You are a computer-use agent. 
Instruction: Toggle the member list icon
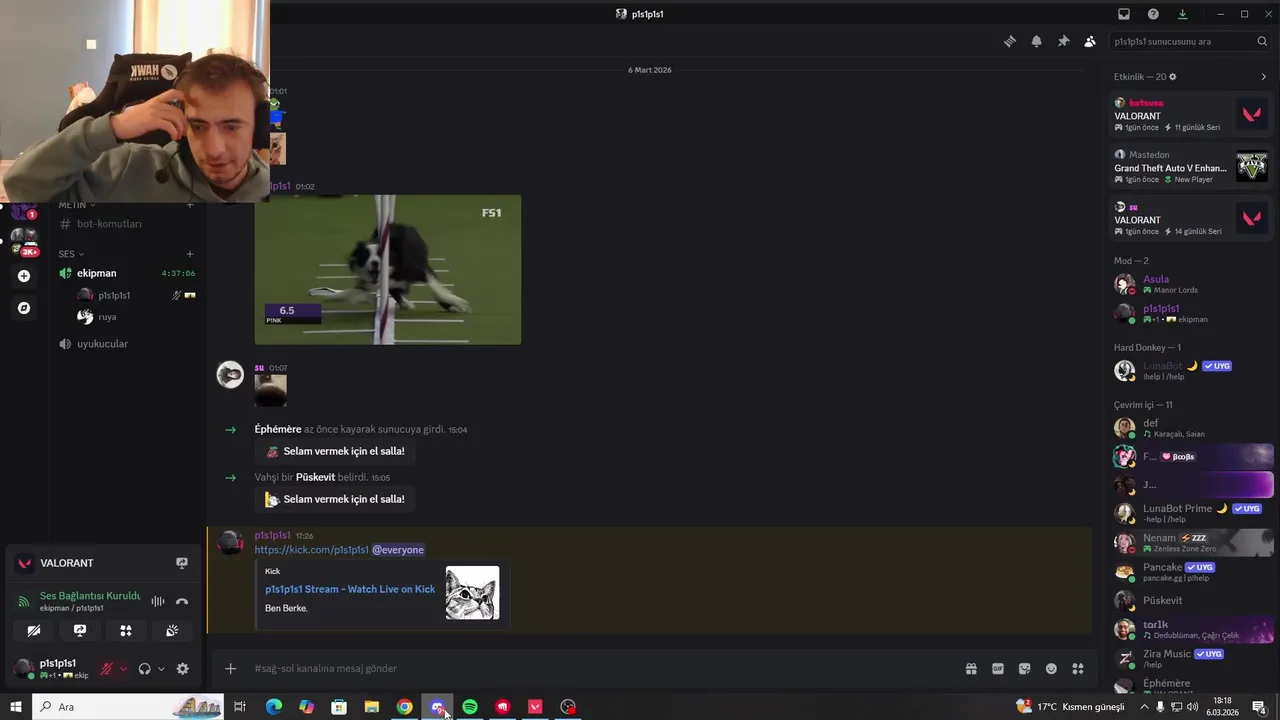tap(1089, 41)
